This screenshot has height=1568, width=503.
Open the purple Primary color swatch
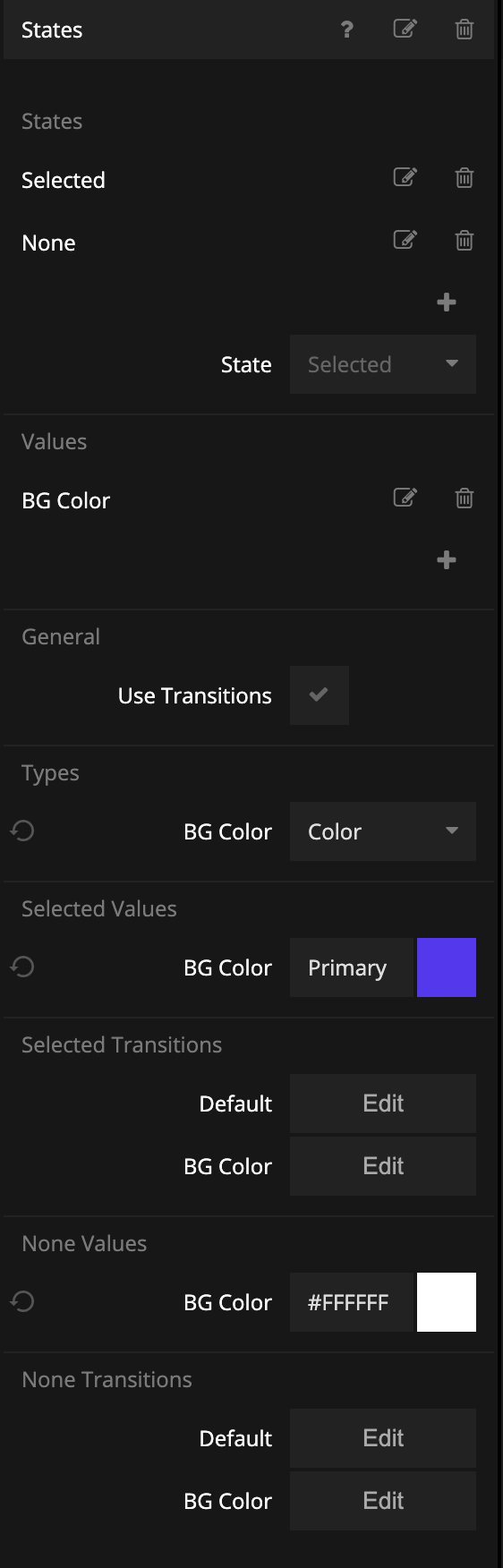coord(447,967)
